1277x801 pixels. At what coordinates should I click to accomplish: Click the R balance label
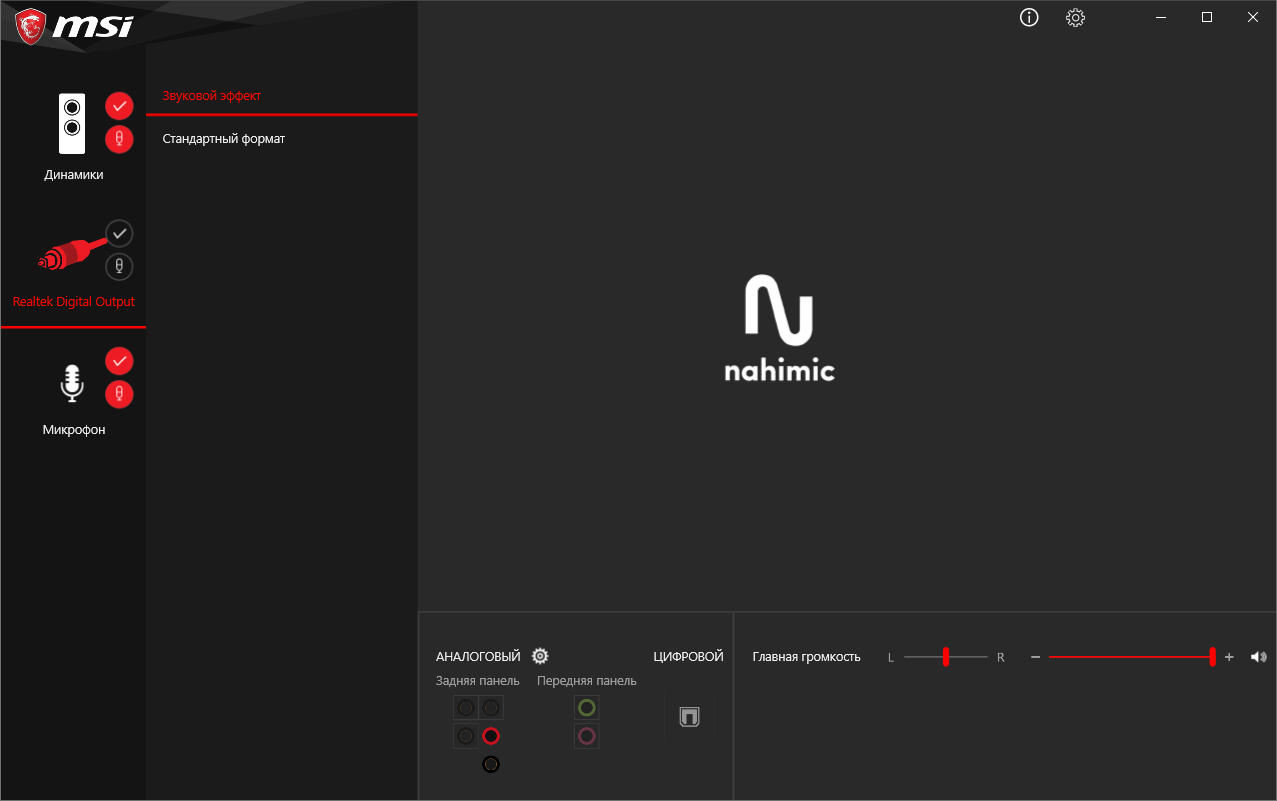1000,658
